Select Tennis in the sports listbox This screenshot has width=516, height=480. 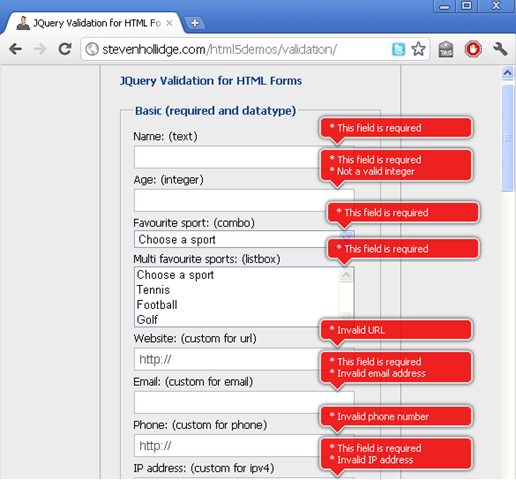(153, 290)
